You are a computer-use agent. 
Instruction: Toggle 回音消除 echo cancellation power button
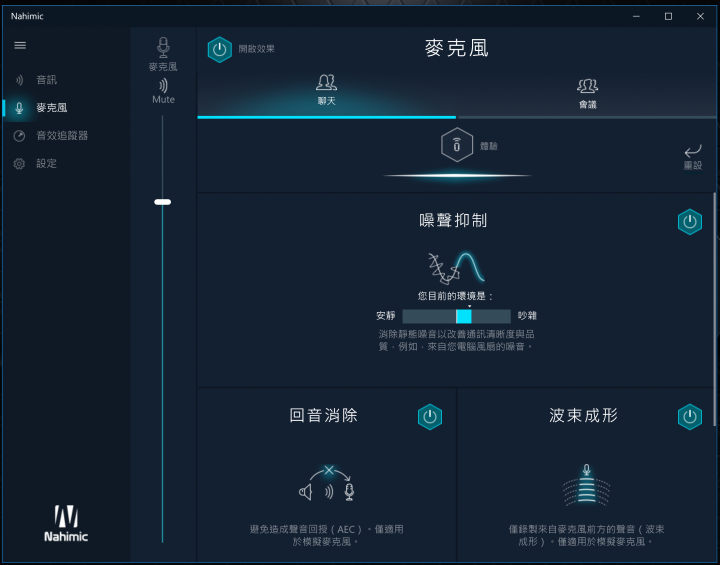(x=430, y=417)
